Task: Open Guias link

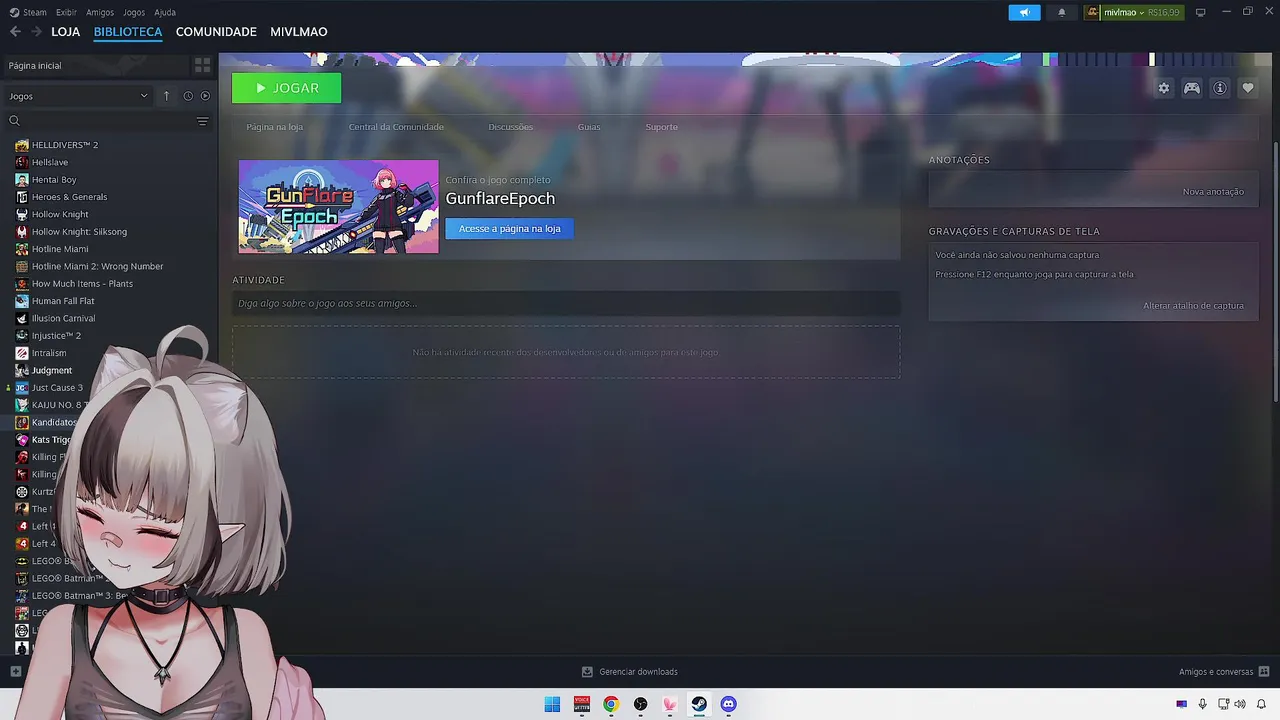Action: tap(589, 127)
